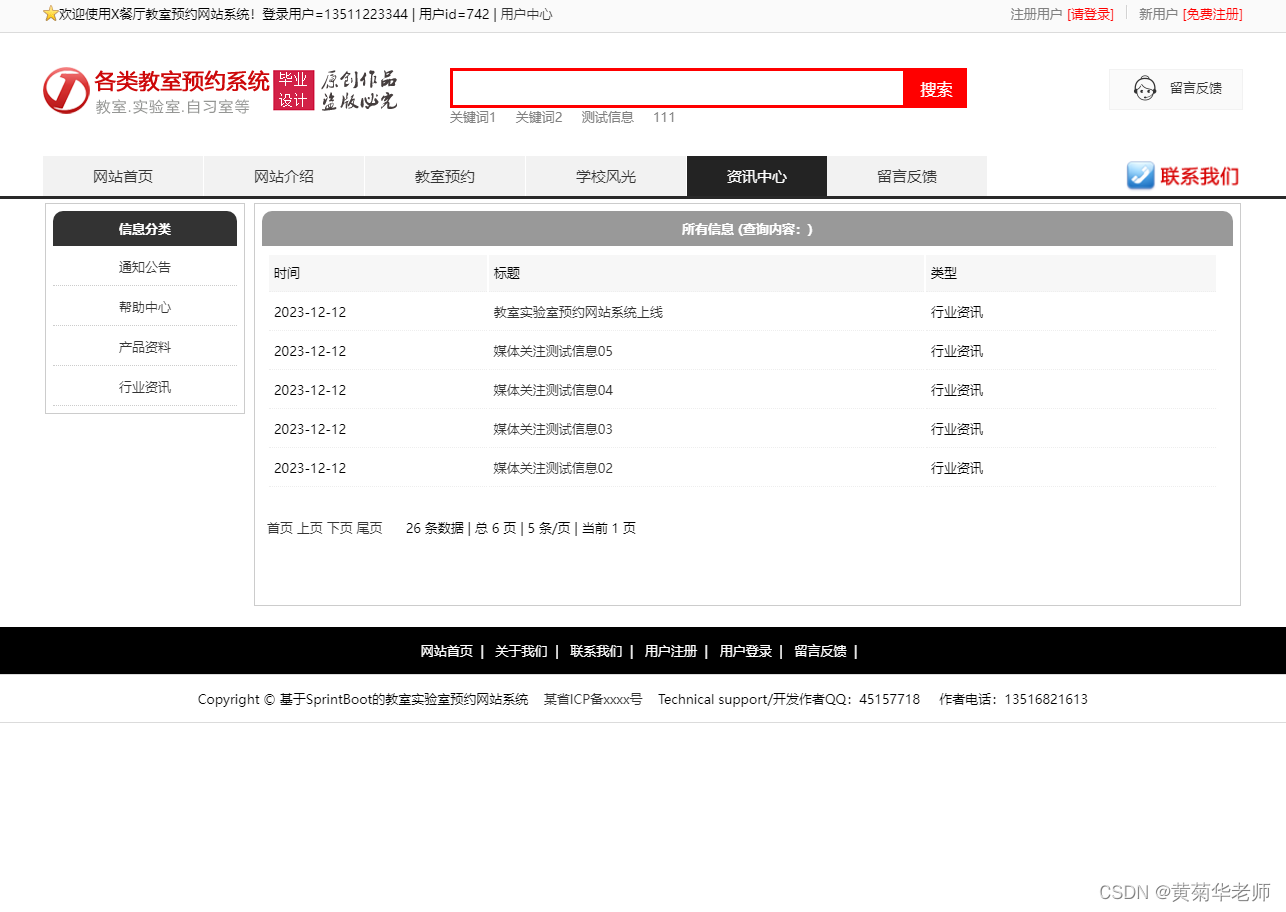Click the 免费注册 register link
This screenshot has width=1286, height=912.
pyautogui.click(x=1213, y=14)
